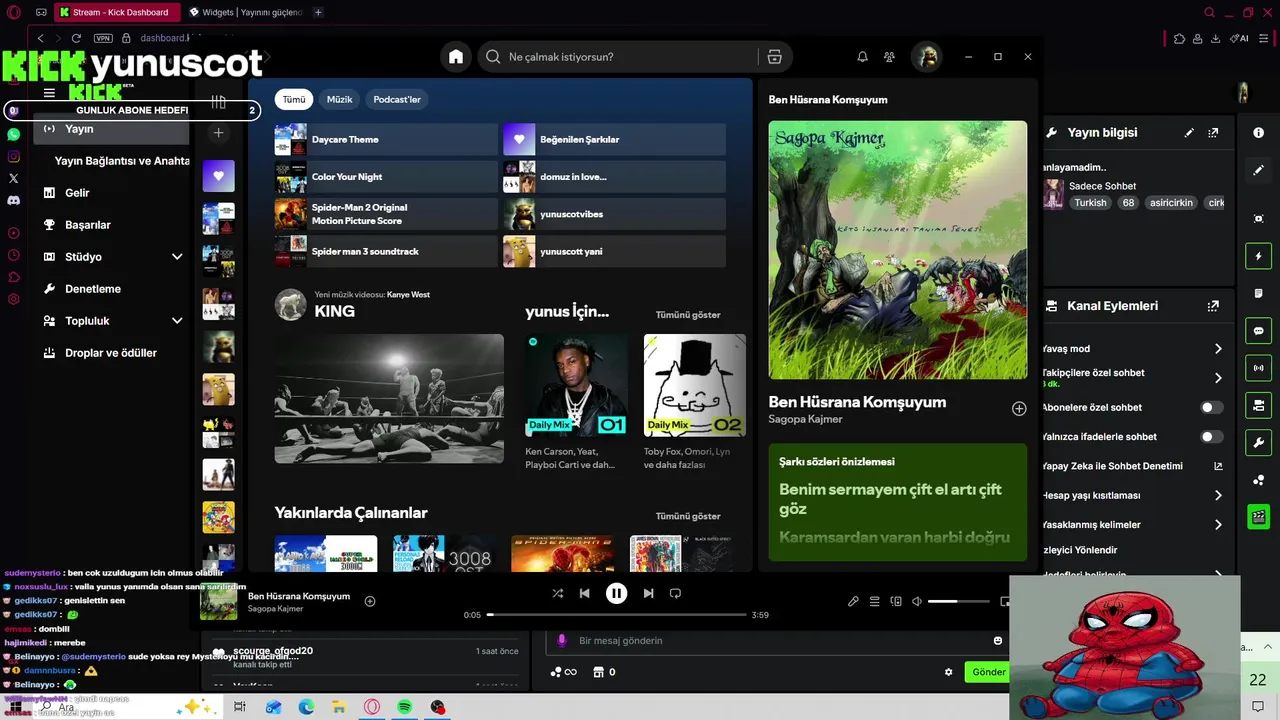Pop out the Kanal Eylemleri panel
The image size is (1280, 720).
(x=1213, y=306)
